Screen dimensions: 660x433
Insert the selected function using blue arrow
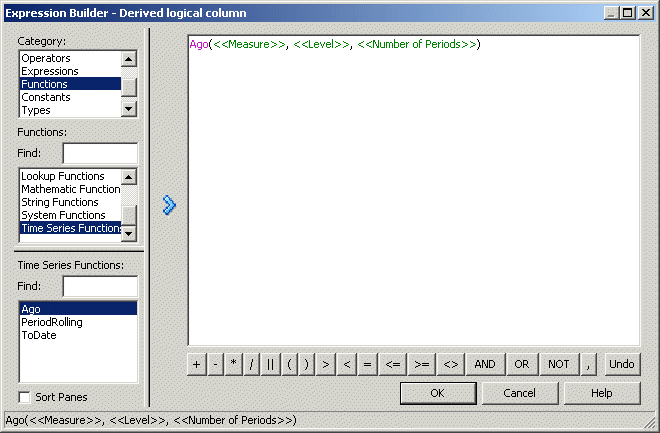[169, 205]
